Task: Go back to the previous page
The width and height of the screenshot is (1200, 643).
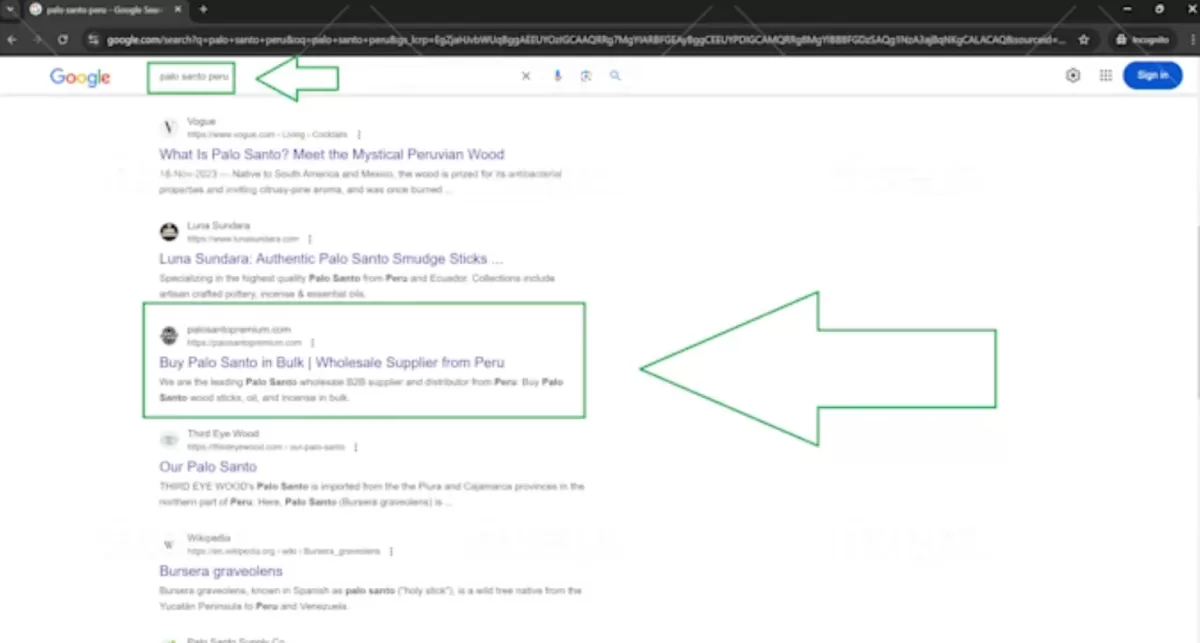Action: 13,39
